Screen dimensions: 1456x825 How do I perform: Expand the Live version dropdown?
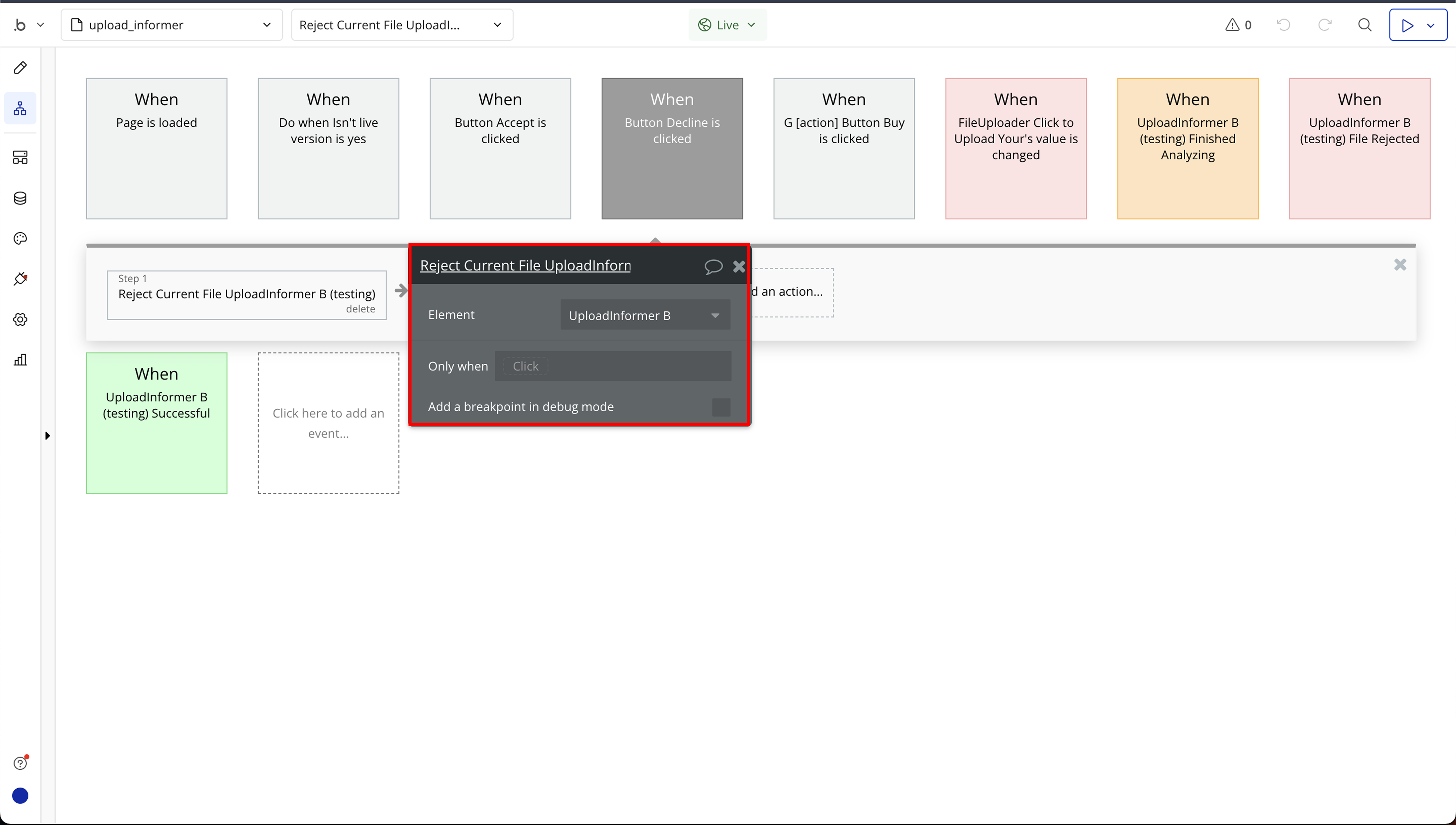(x=727, y=25)
